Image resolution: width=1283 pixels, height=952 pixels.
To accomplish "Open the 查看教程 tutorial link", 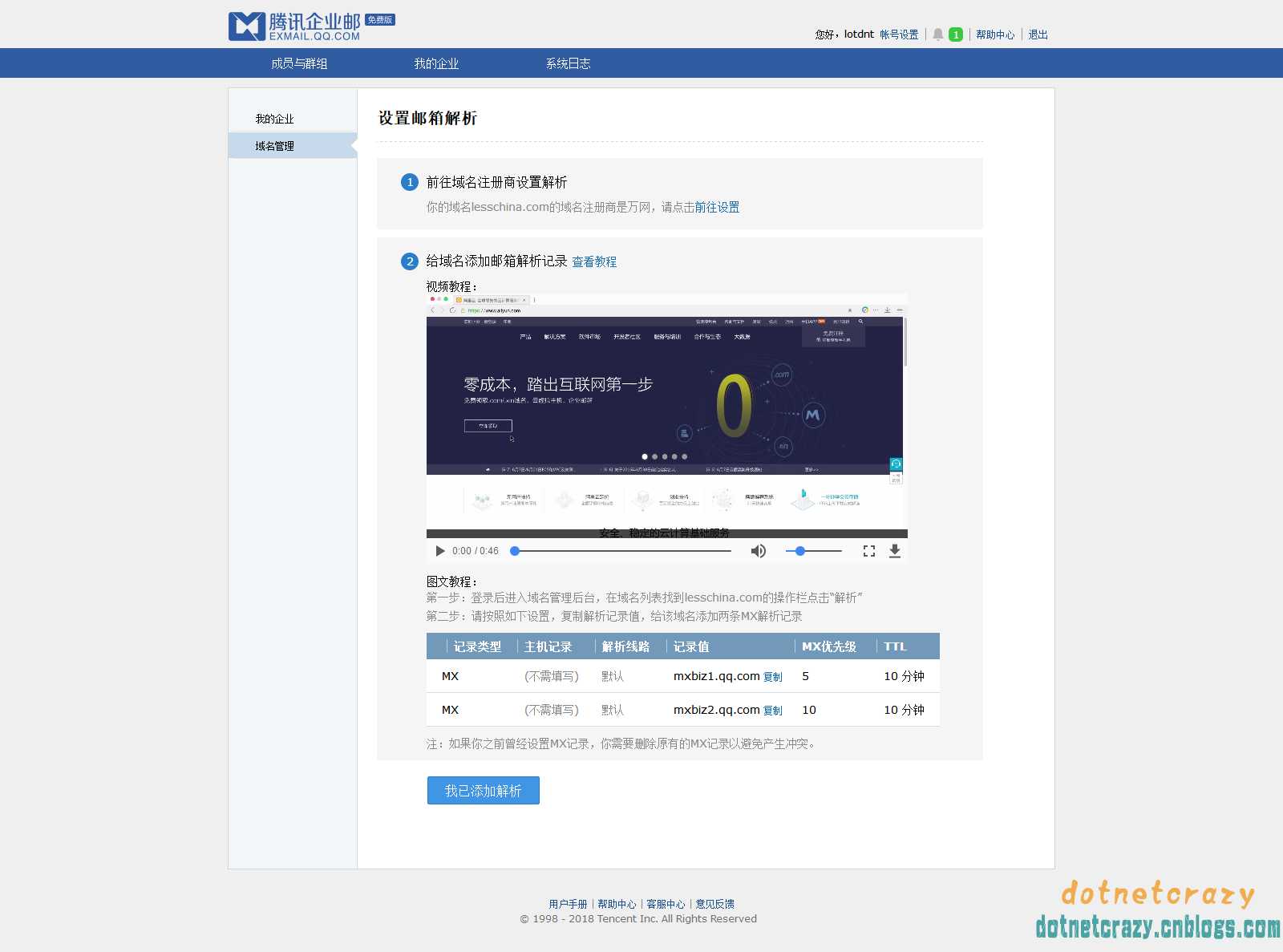I will 594,261.
